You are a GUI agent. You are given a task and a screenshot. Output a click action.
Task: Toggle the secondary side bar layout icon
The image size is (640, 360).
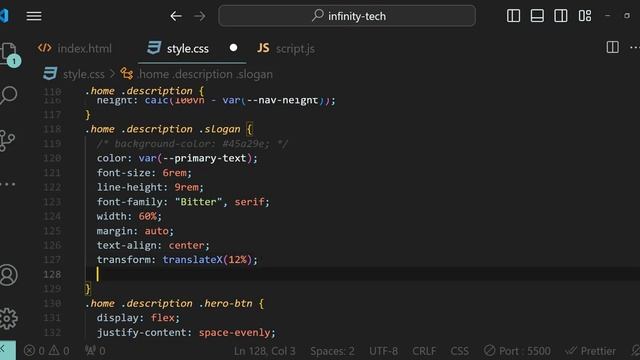[560, 16]
